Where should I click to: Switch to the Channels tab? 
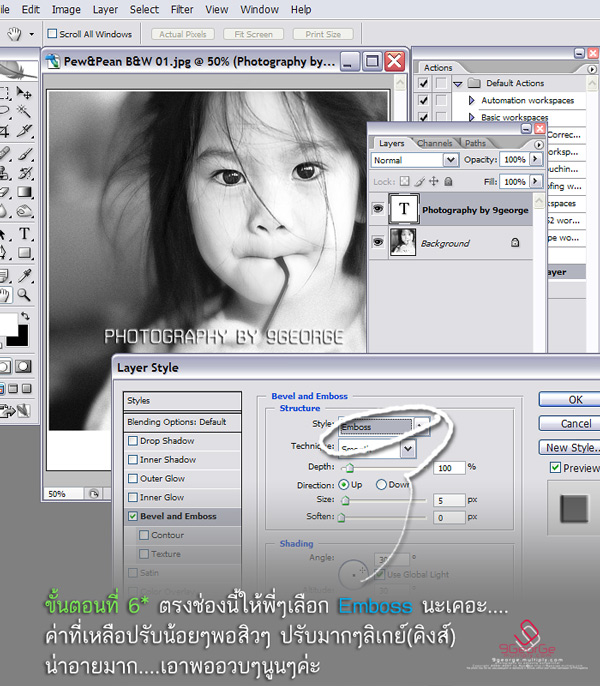434,143
